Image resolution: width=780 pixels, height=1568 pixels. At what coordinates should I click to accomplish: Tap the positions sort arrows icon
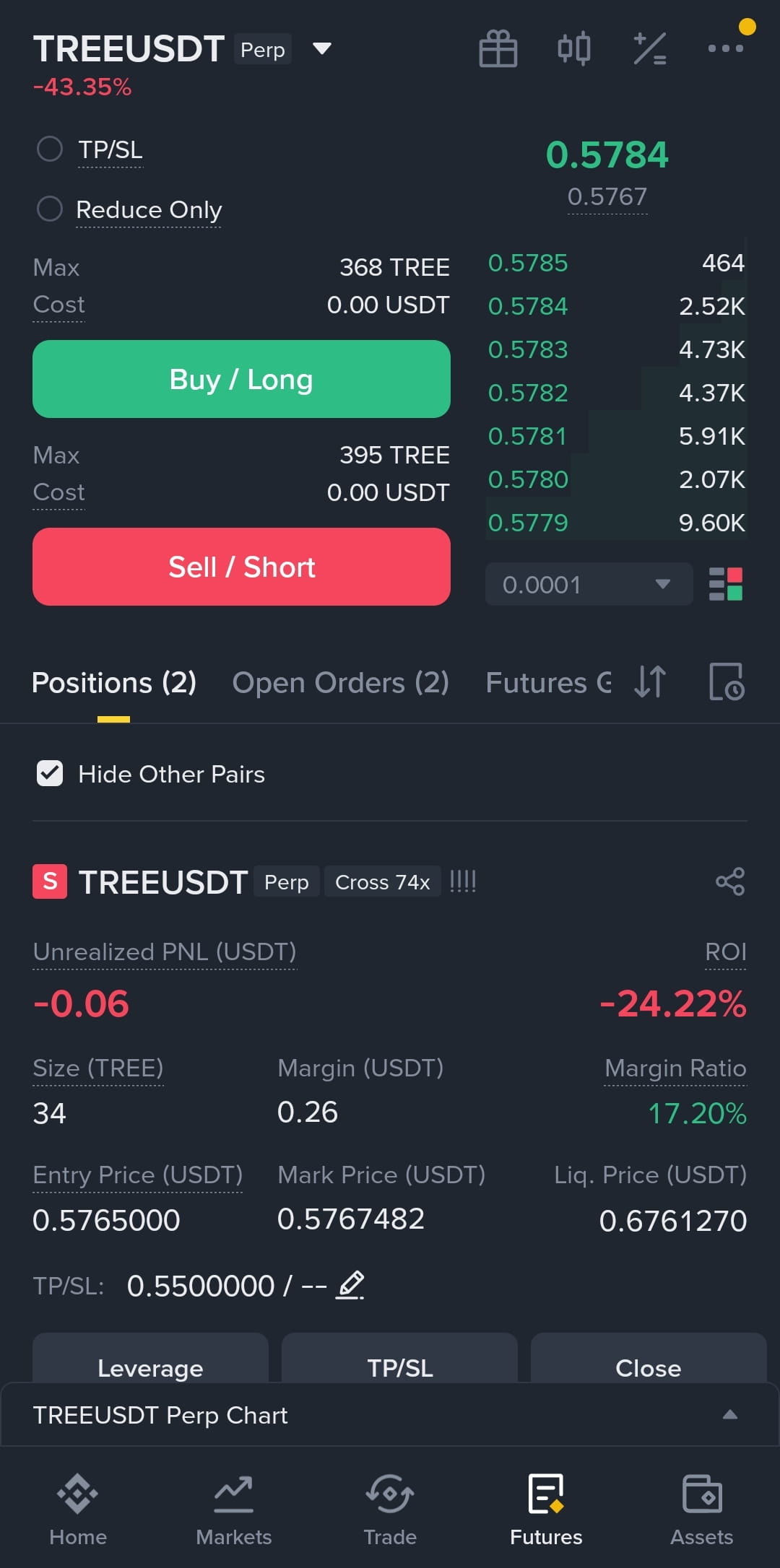click(x=650, y=682)
